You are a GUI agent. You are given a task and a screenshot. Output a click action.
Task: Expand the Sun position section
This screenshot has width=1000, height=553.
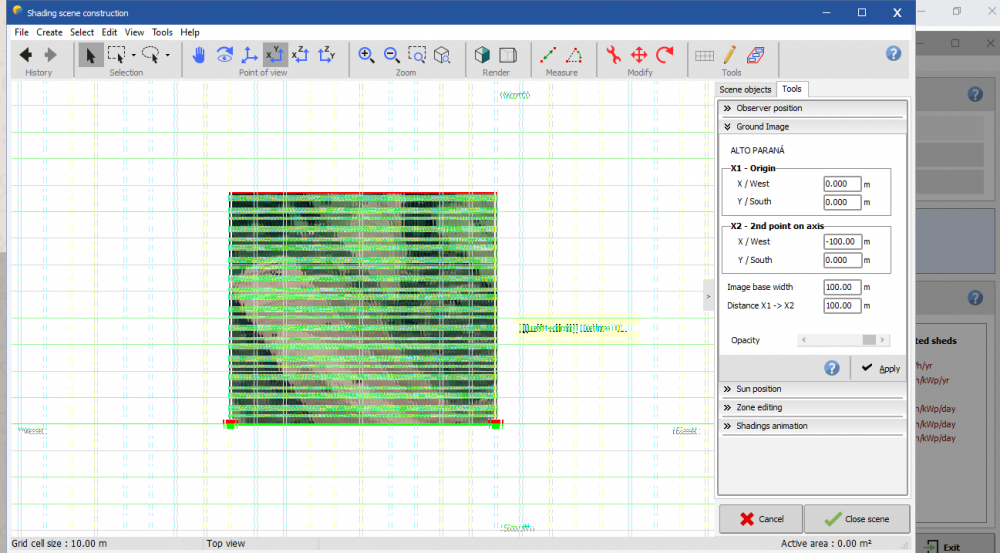[x=812, y=389]
